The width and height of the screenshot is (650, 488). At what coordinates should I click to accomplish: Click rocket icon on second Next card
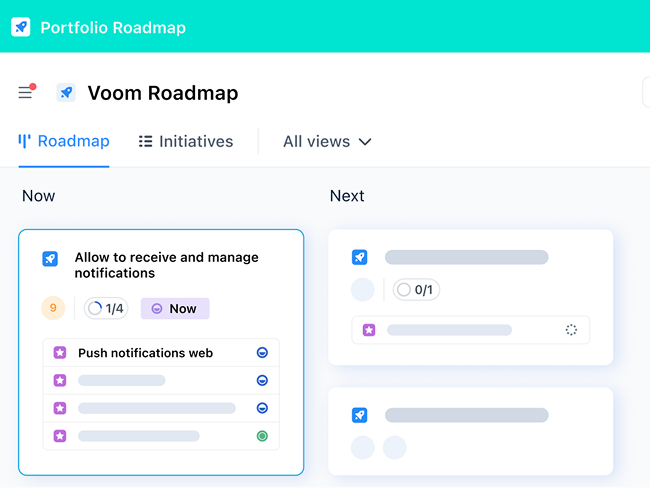click(359, 415)
